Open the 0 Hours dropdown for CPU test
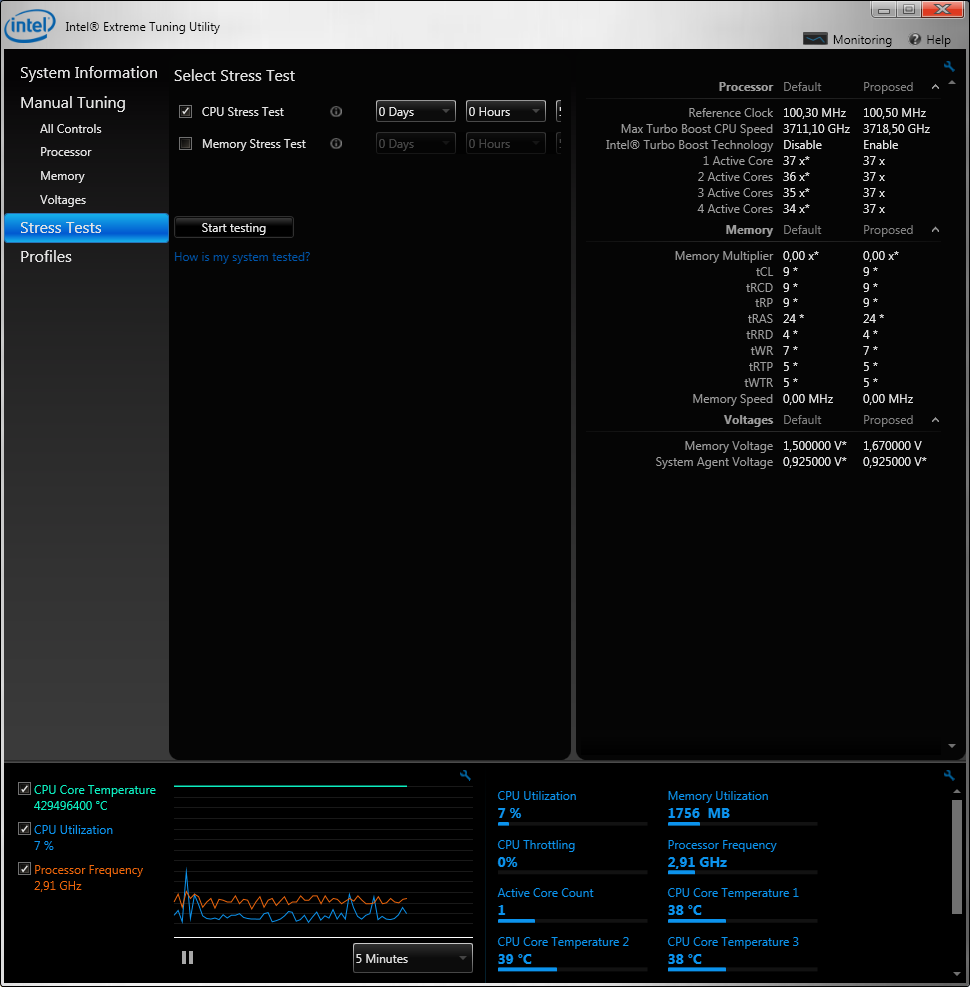The height and width of the screenshot is (987, 970). (x=505, y=112)
